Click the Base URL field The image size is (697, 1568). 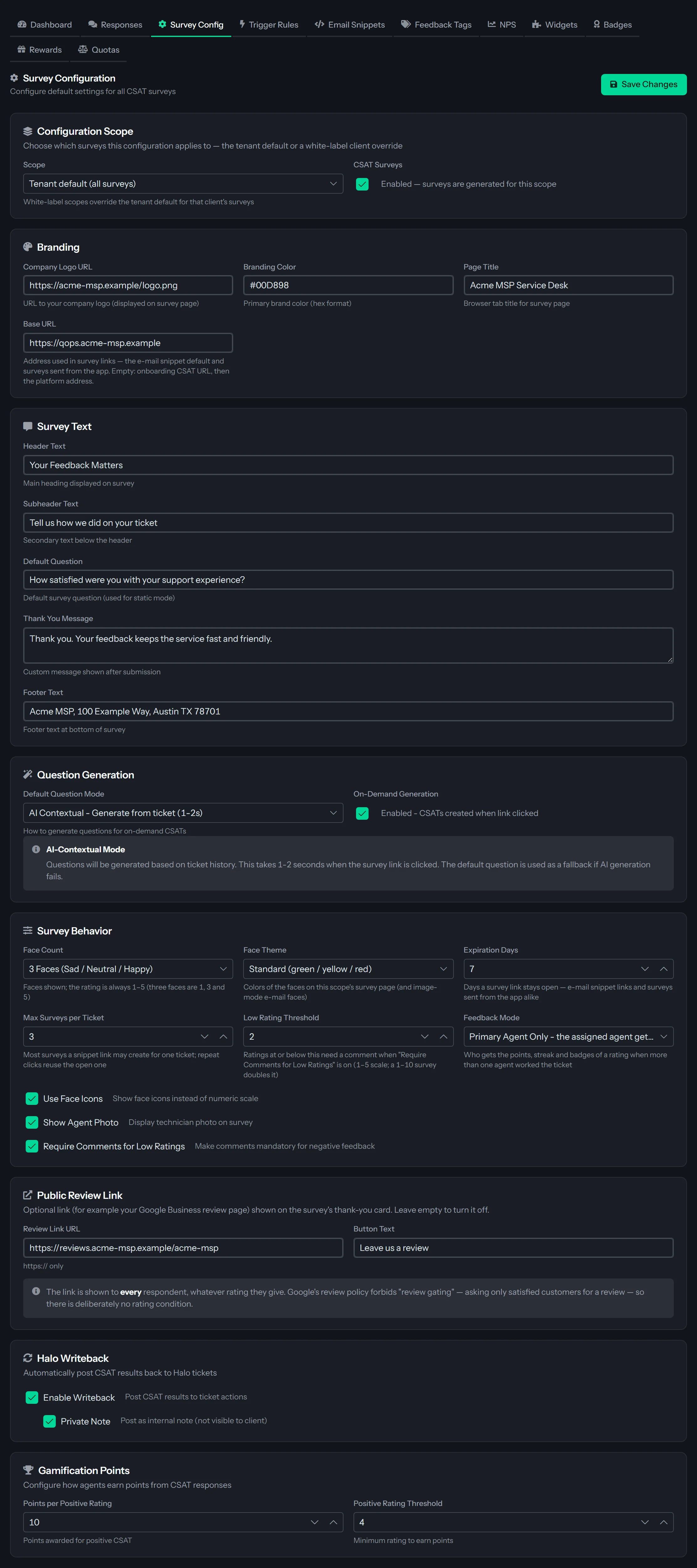coord(128,343)
